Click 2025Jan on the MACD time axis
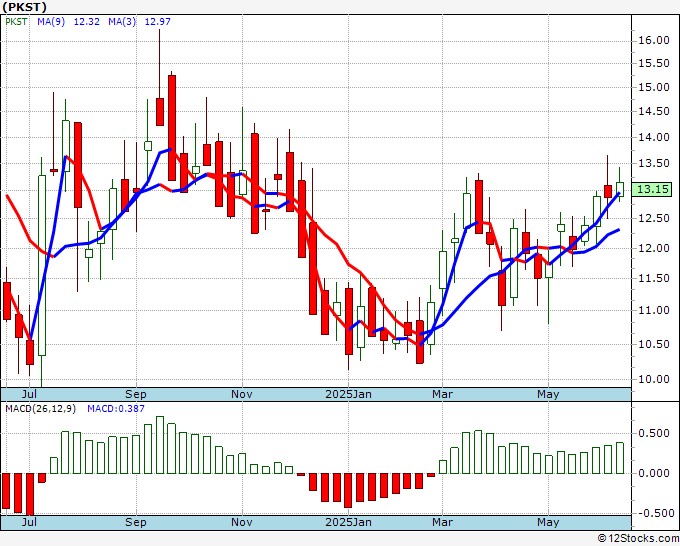The image size is (680, 546). [348, 522]
